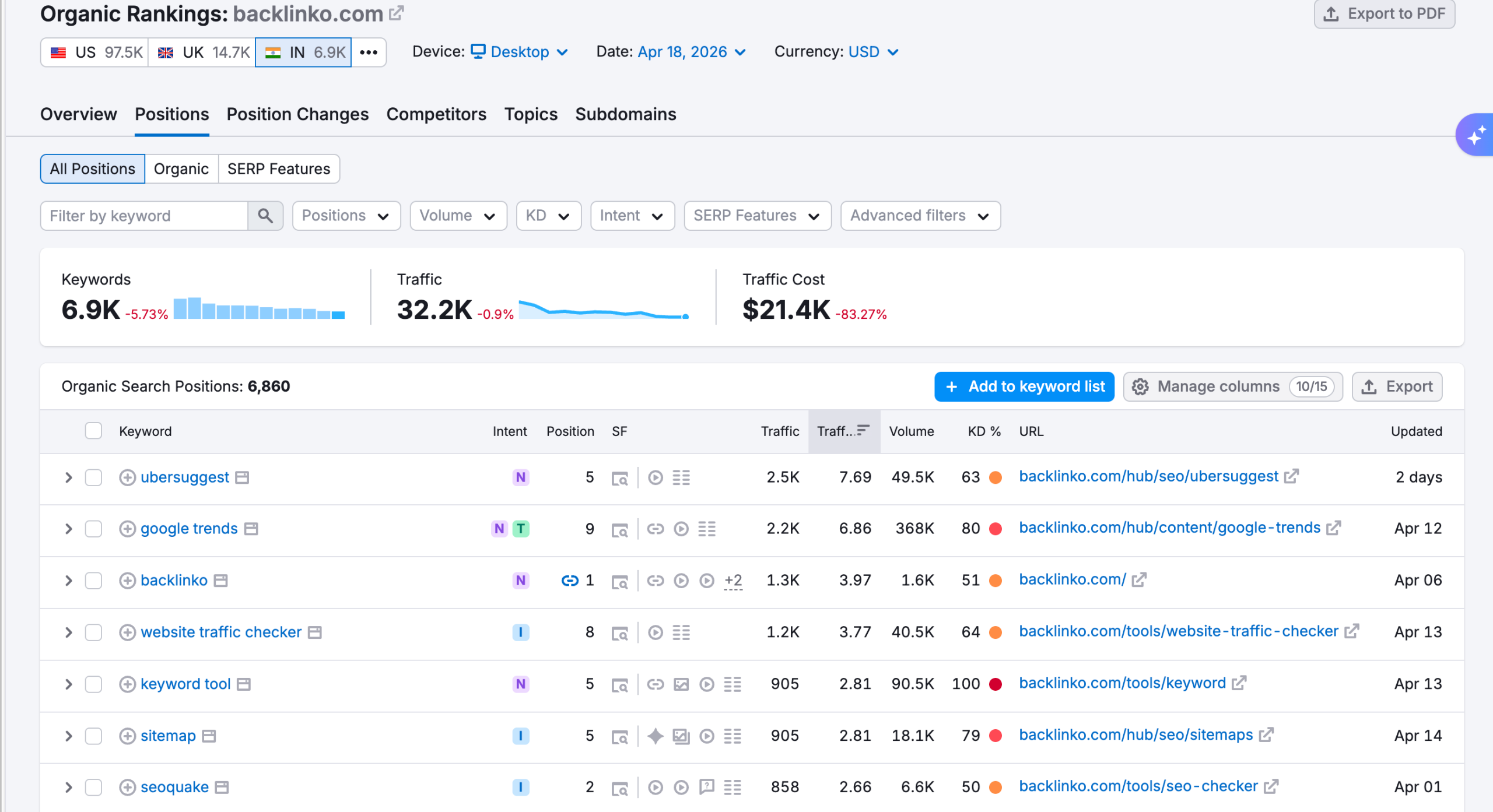This screenshot has height=812, width=1493.
Task: Open ubersuggest URL external link icon
Action: 1292,476
